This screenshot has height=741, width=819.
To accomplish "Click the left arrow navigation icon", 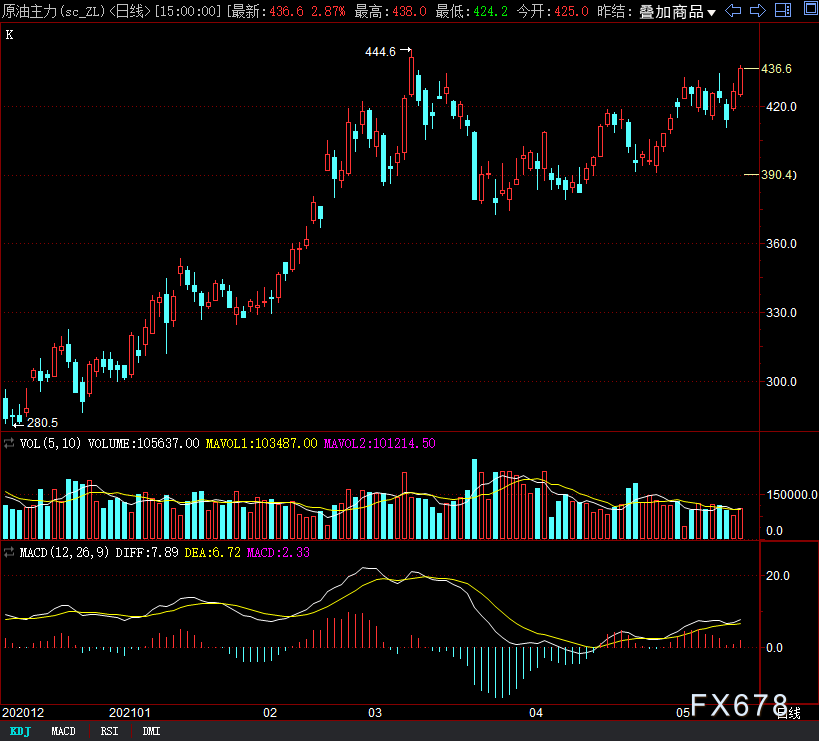I will coord(734,11).
